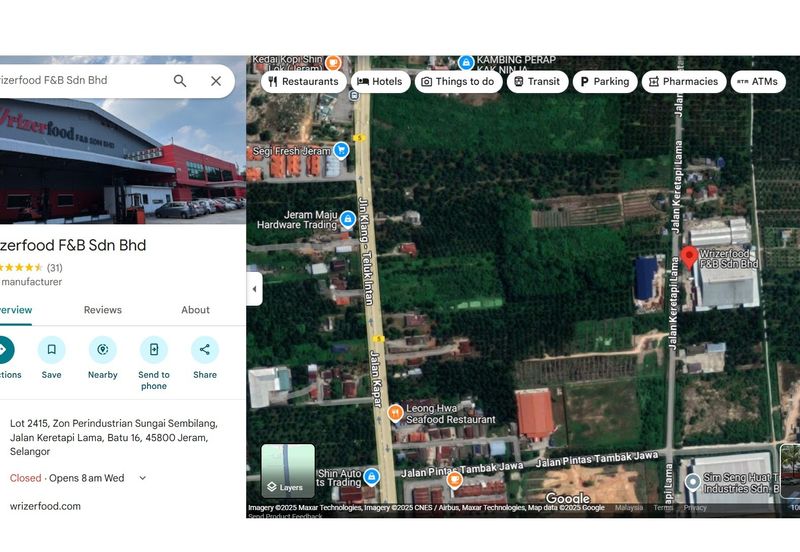This screenshot has width=800, height=552.
Task: Switch to the Reviews tab
Action: (103, 310)
